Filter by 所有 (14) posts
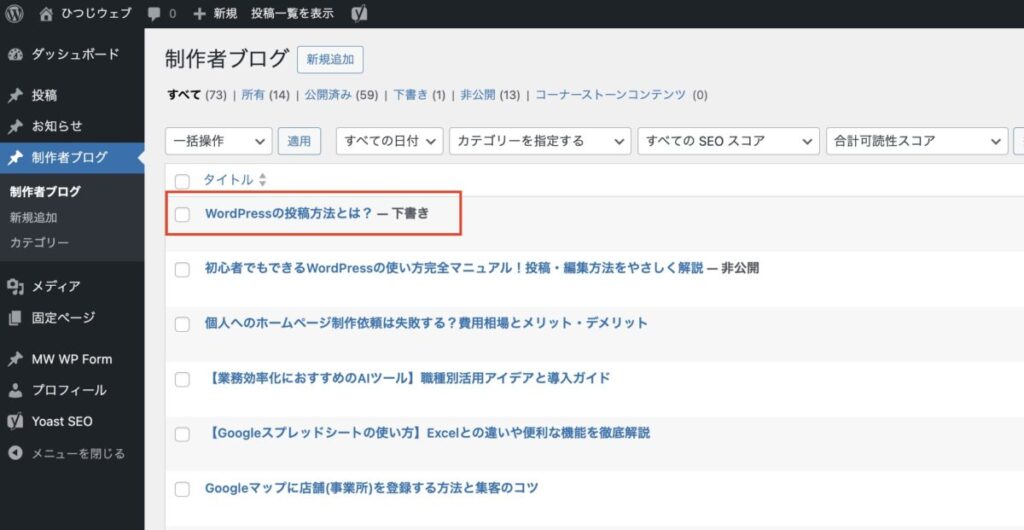This screenshot has height=530, width=1024. point(265,95)
